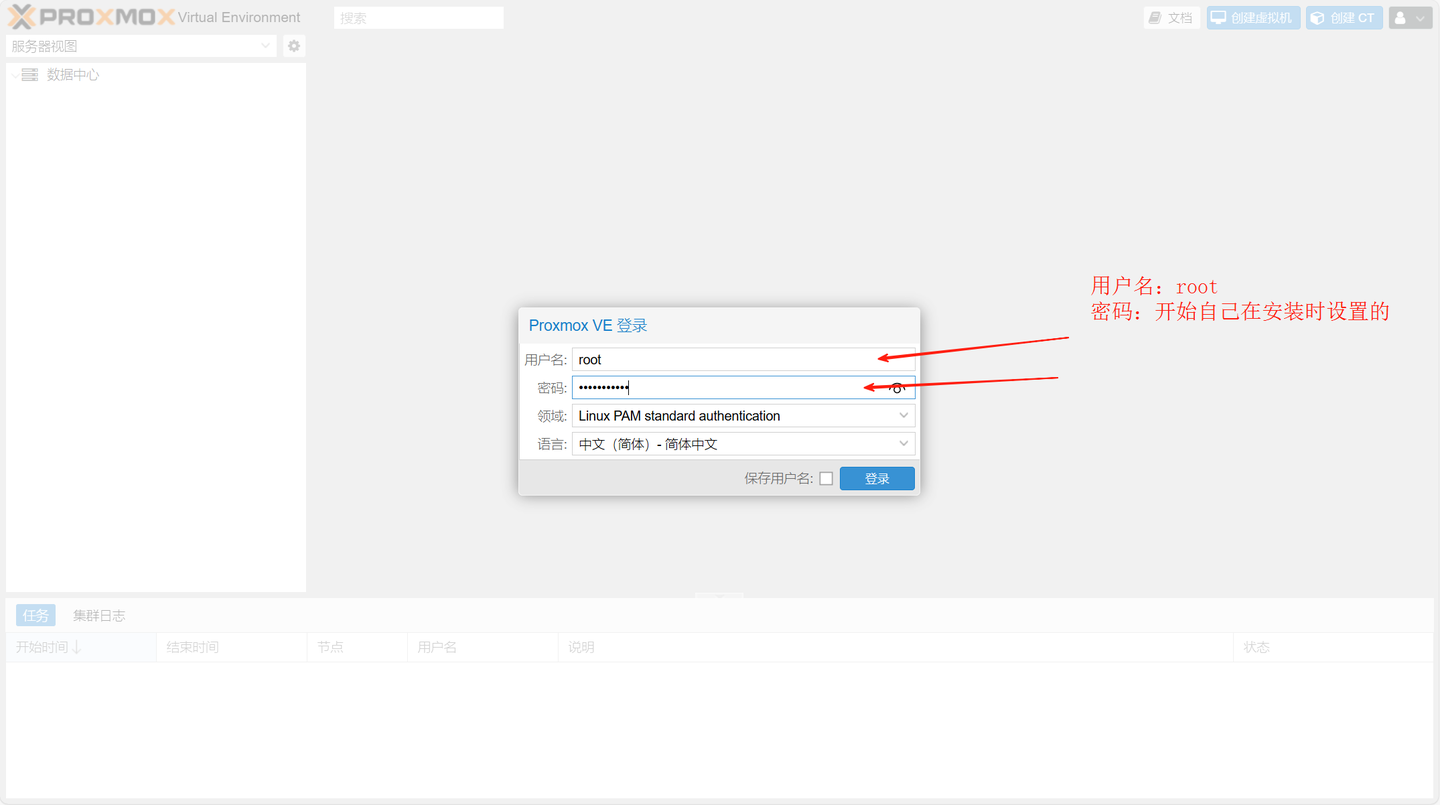Click the book icon on 文档 button
Image resolution: width=1440 pixels, height=805 pixels.
click(1156, 18)
